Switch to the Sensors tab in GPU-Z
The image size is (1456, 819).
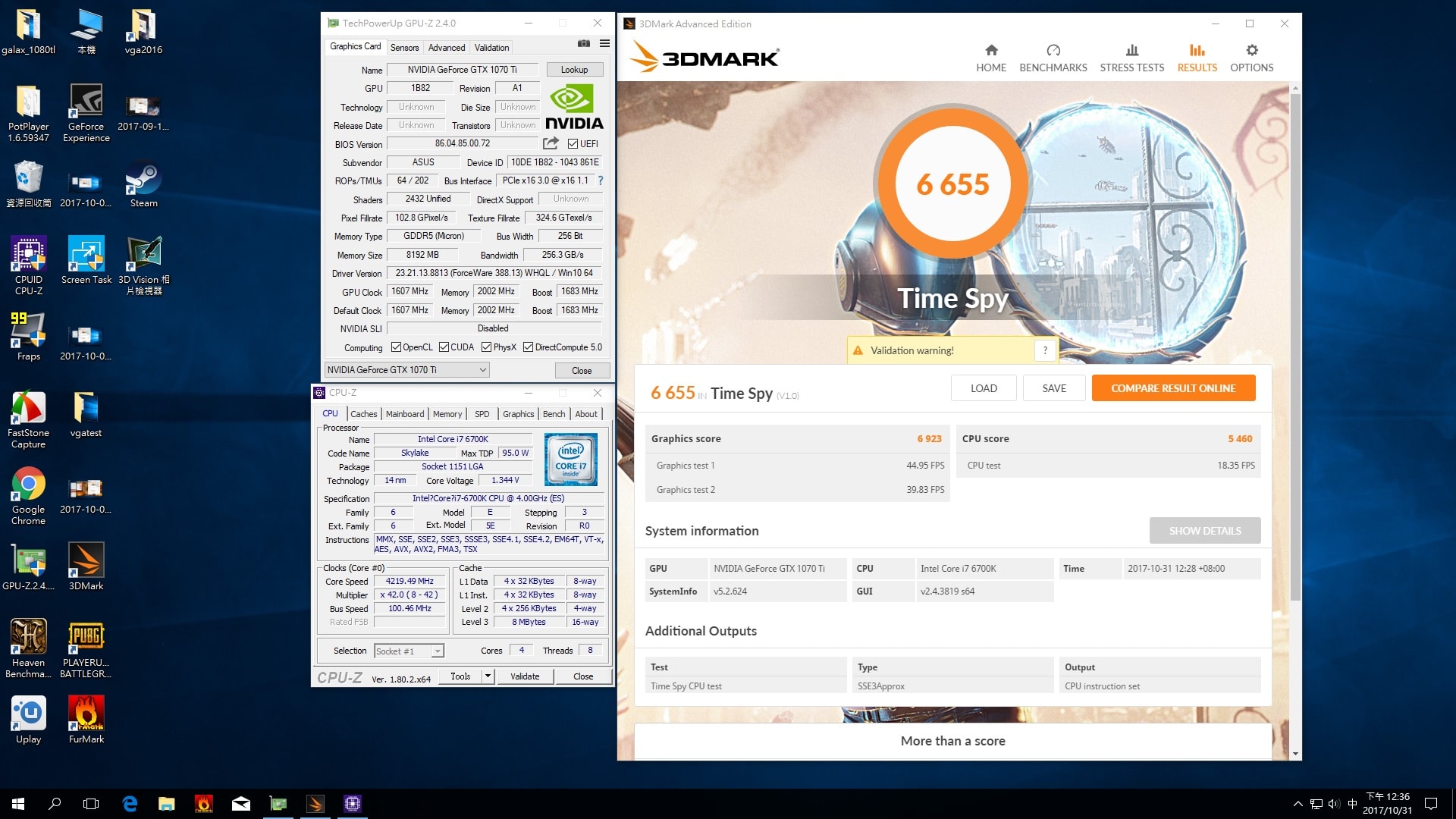coord(404,47)
